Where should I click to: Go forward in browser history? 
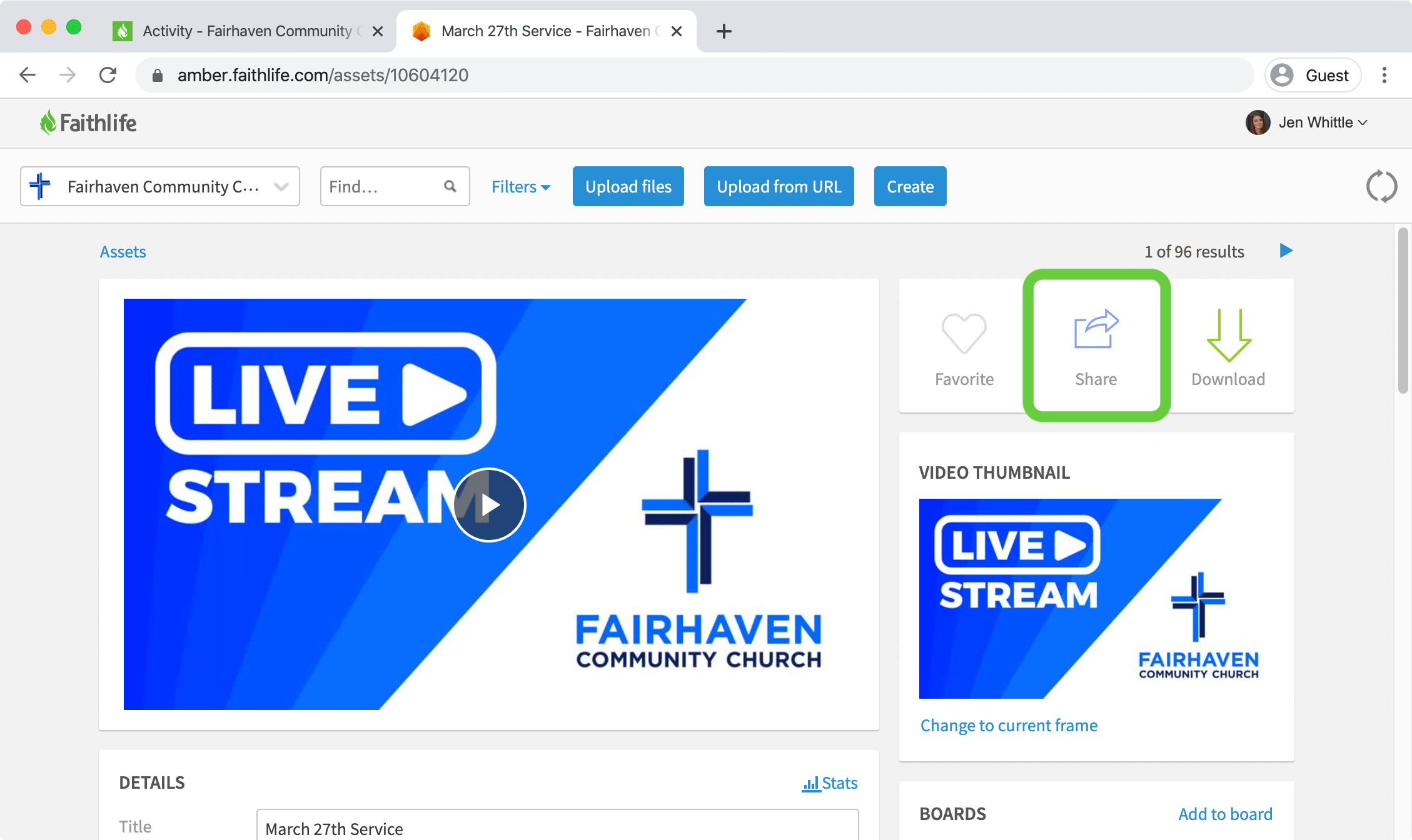(68, 75)
